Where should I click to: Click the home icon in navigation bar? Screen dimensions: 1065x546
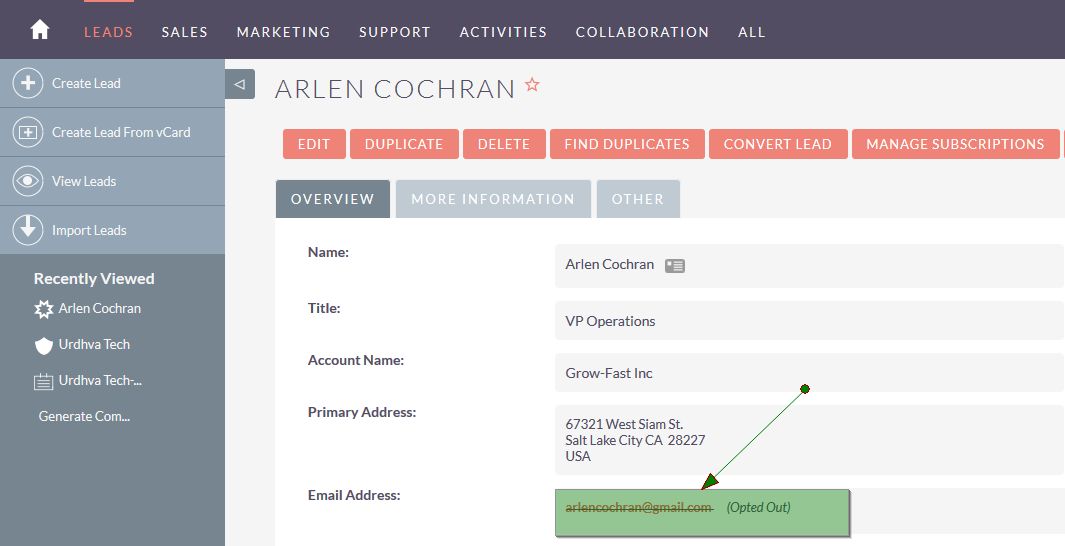(40, 30)
